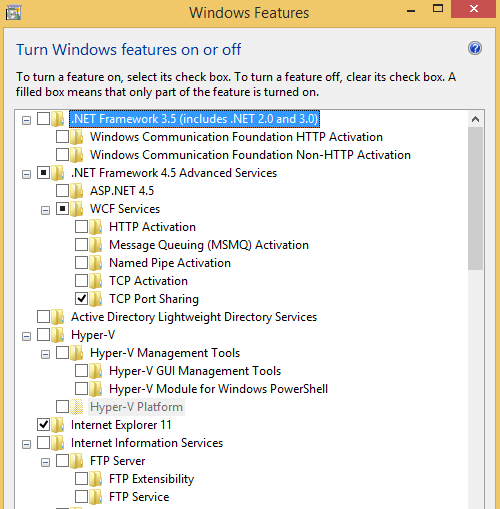The height and width of the screenshot is (509, 500).
Task: Click folder icon beside HTTP Activation
Action: 96,227
